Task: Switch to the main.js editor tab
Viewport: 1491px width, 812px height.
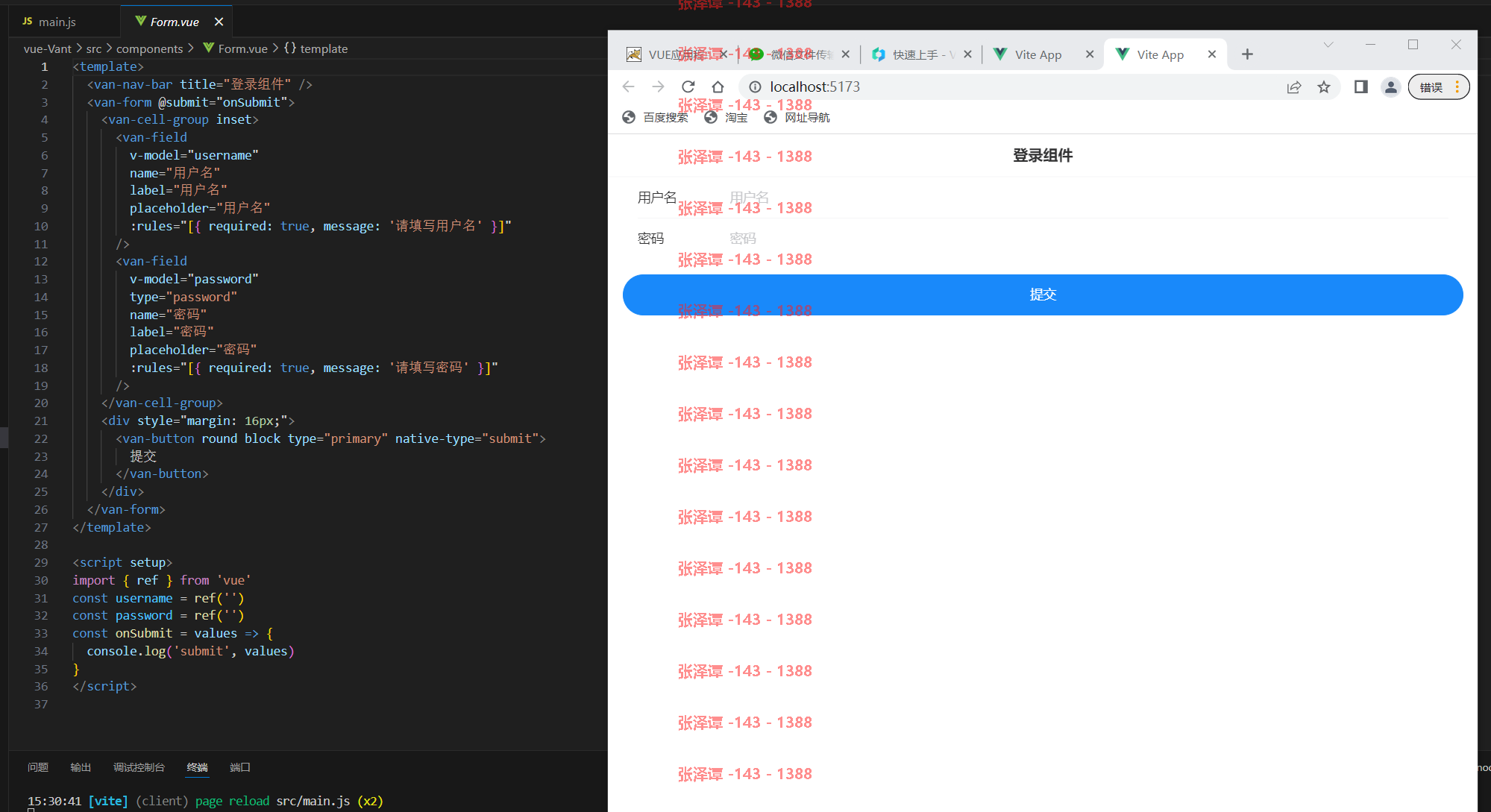Action: tap(58, 22)
